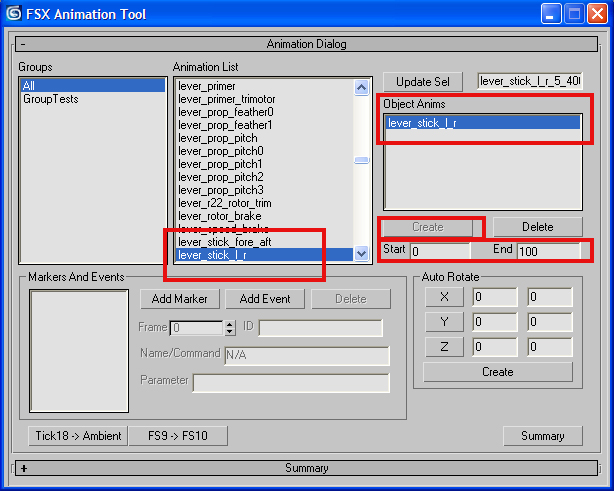Click Create below Object Anims

tap(428, 227)
